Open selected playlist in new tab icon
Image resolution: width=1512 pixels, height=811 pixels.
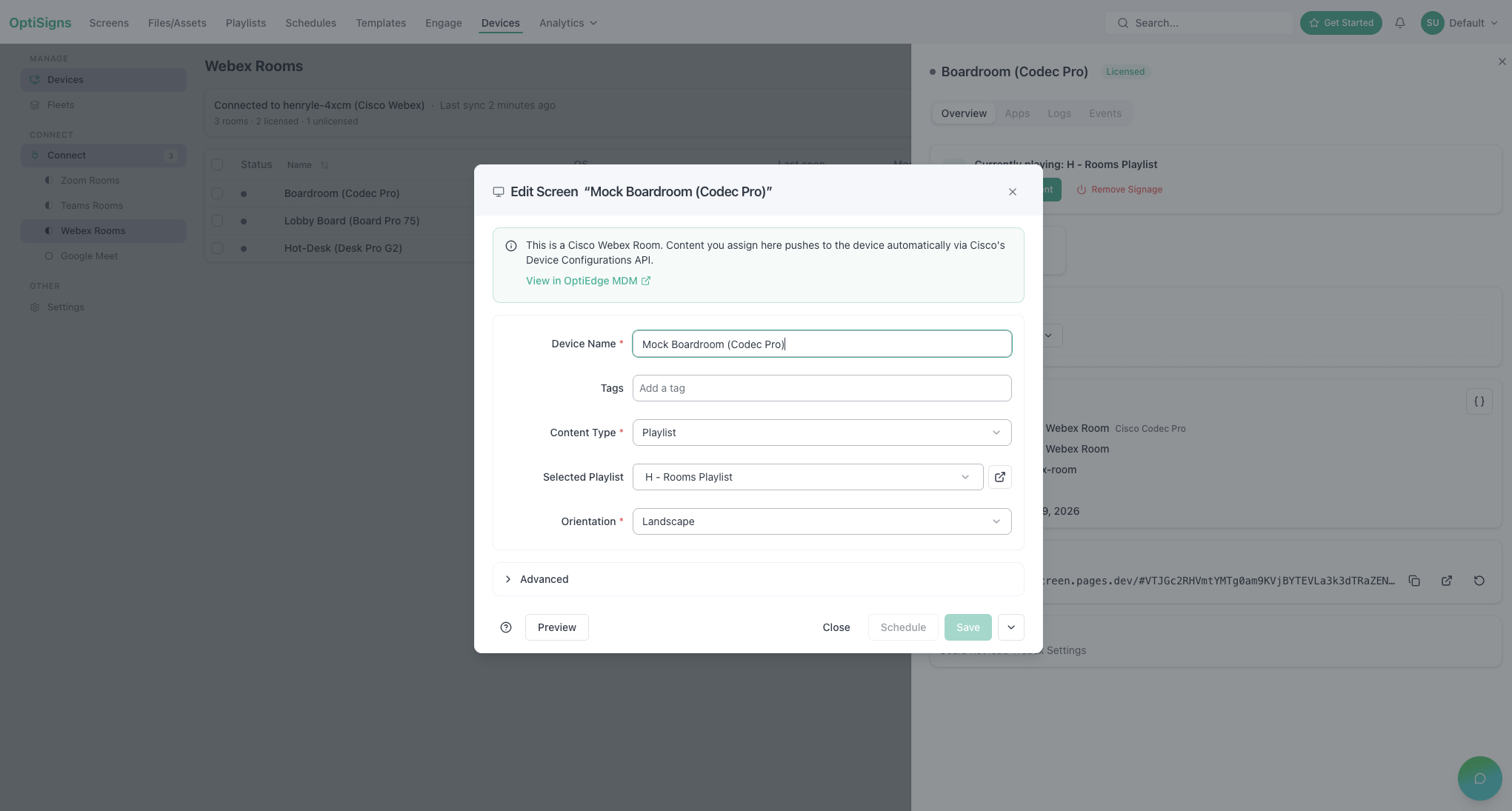[999, 477]
